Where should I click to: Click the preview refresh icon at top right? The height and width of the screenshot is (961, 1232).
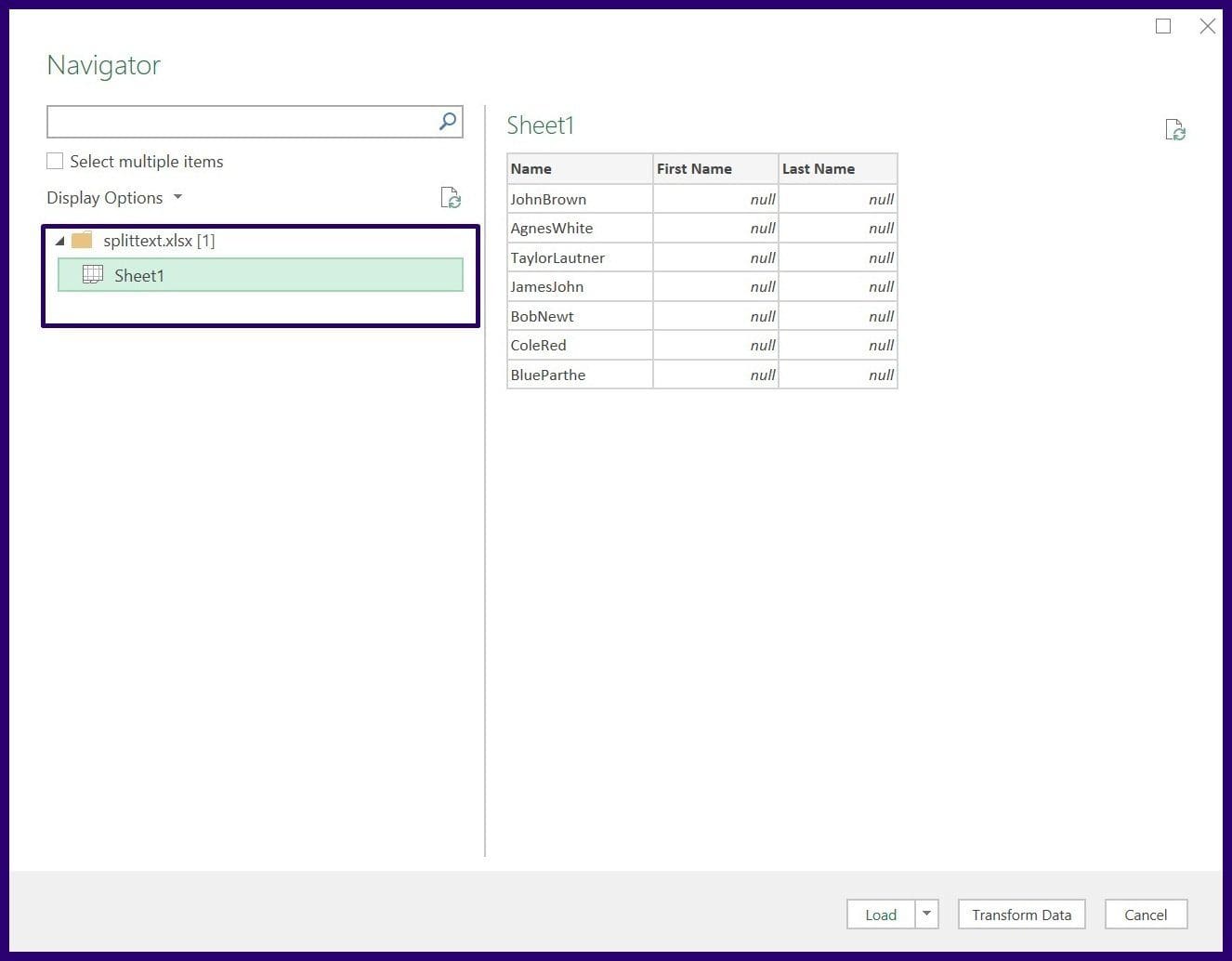click(x=1175, y=130)
